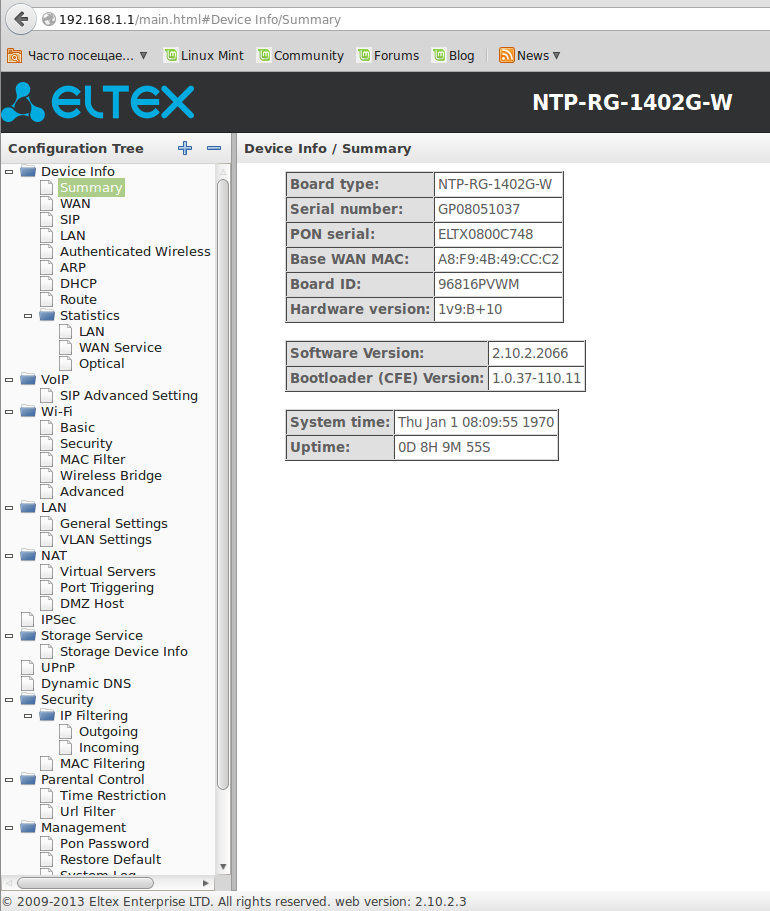Open the Community bookmark

(301, 55)
